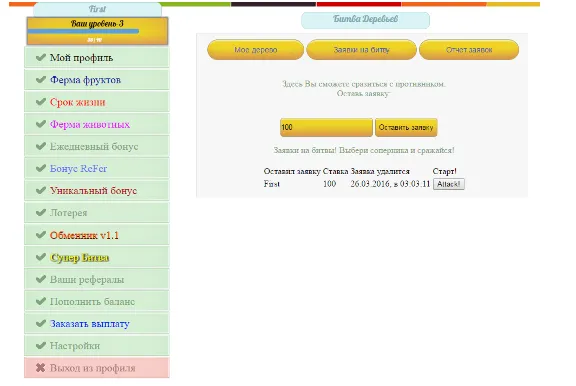Click the checkmark icon beside Уникальный бонус
Image resolution: width=576 pixels, height=386 pixels.
click(41, 190)
